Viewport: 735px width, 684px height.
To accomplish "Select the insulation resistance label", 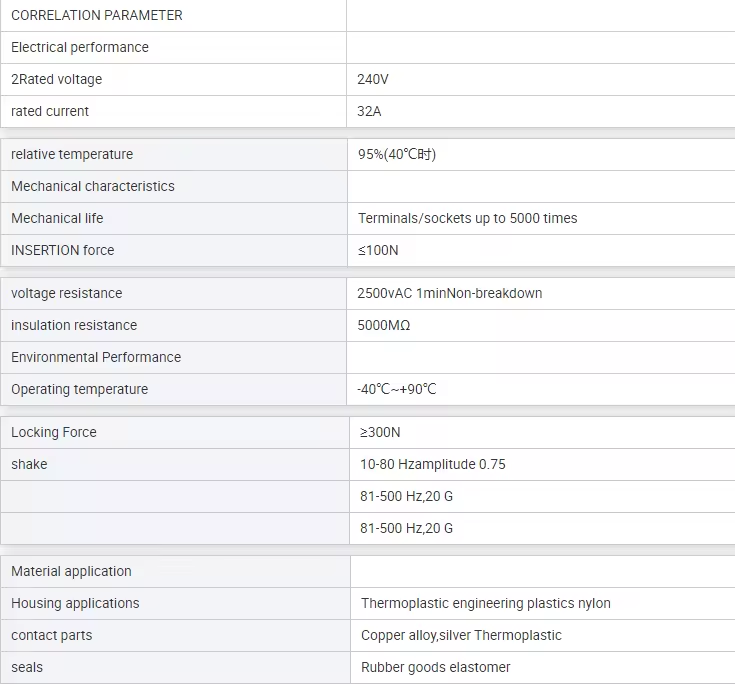I will click(74, 326).
